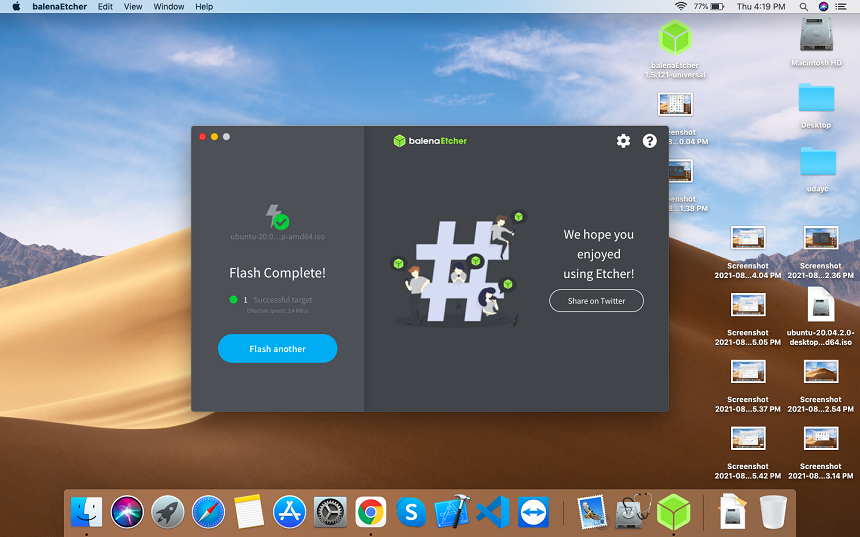Open the View menu
The image size is (860, 537).
133,7
